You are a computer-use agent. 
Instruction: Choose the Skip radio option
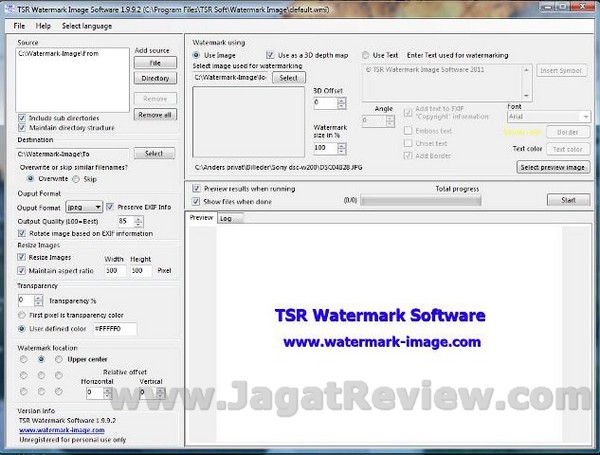coord(77,179)
